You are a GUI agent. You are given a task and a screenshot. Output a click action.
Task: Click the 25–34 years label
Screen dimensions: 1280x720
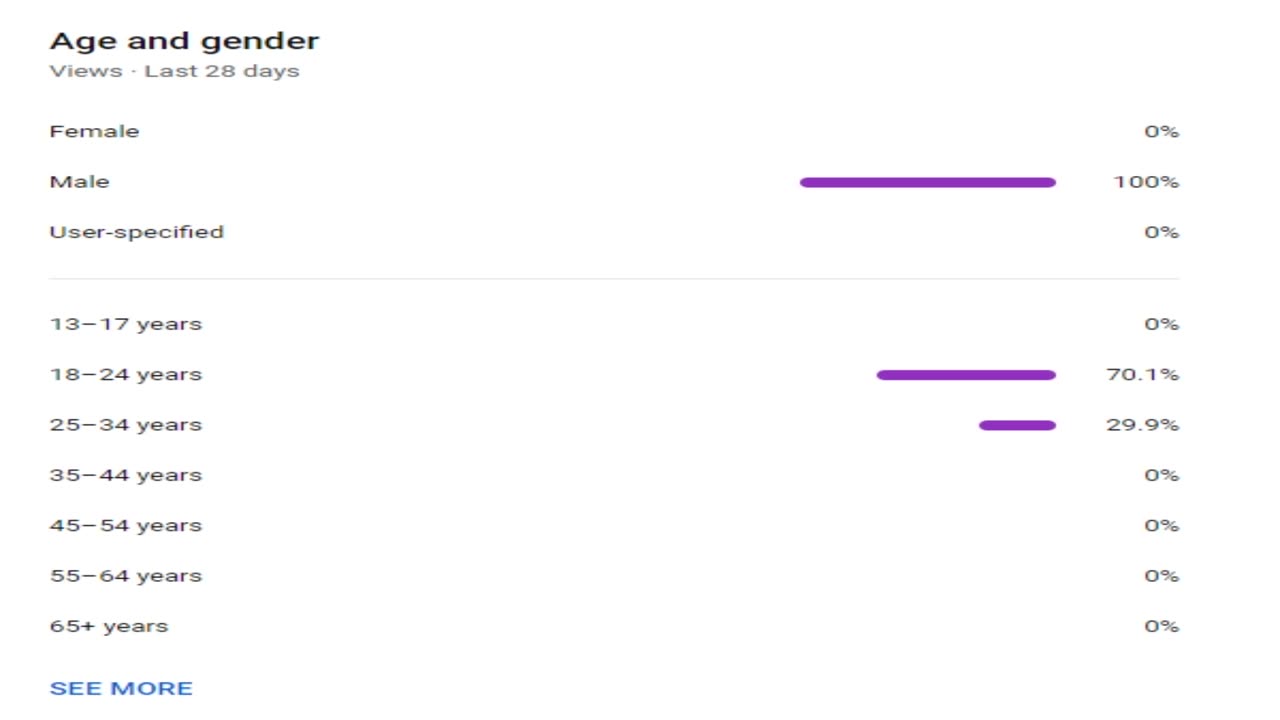point(125,425)
